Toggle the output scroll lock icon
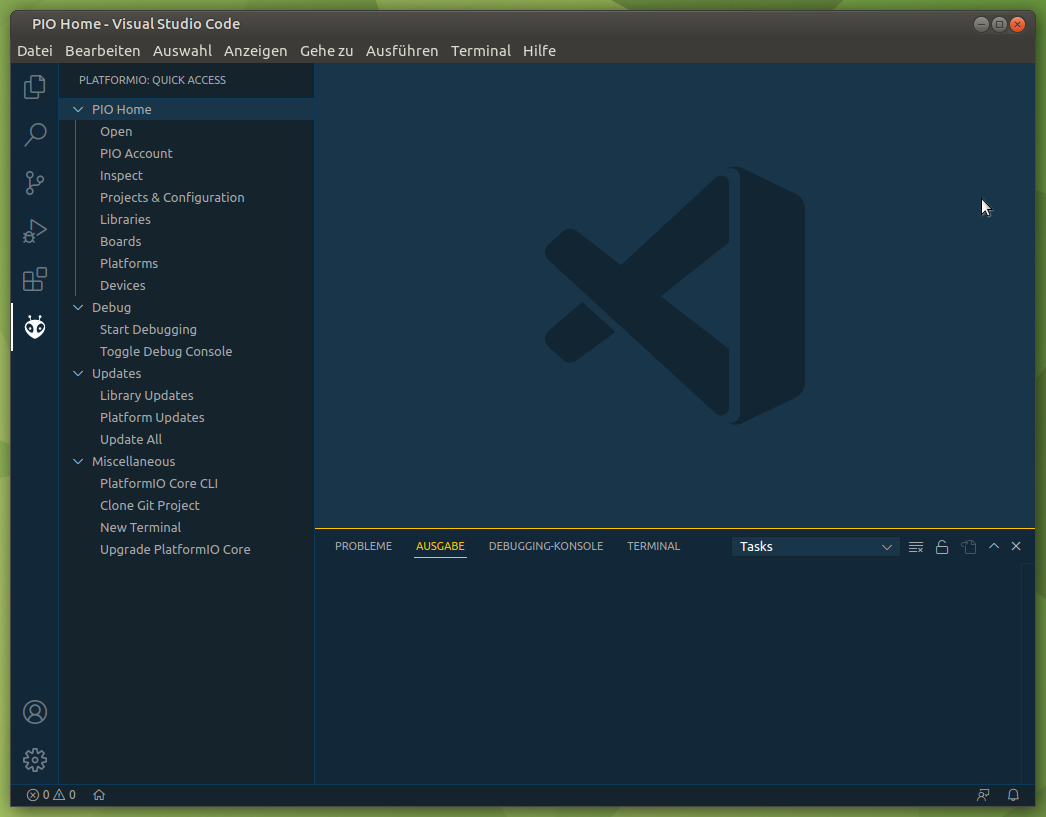The height and width of the screenshot is (817, 1046). (942, 547)
